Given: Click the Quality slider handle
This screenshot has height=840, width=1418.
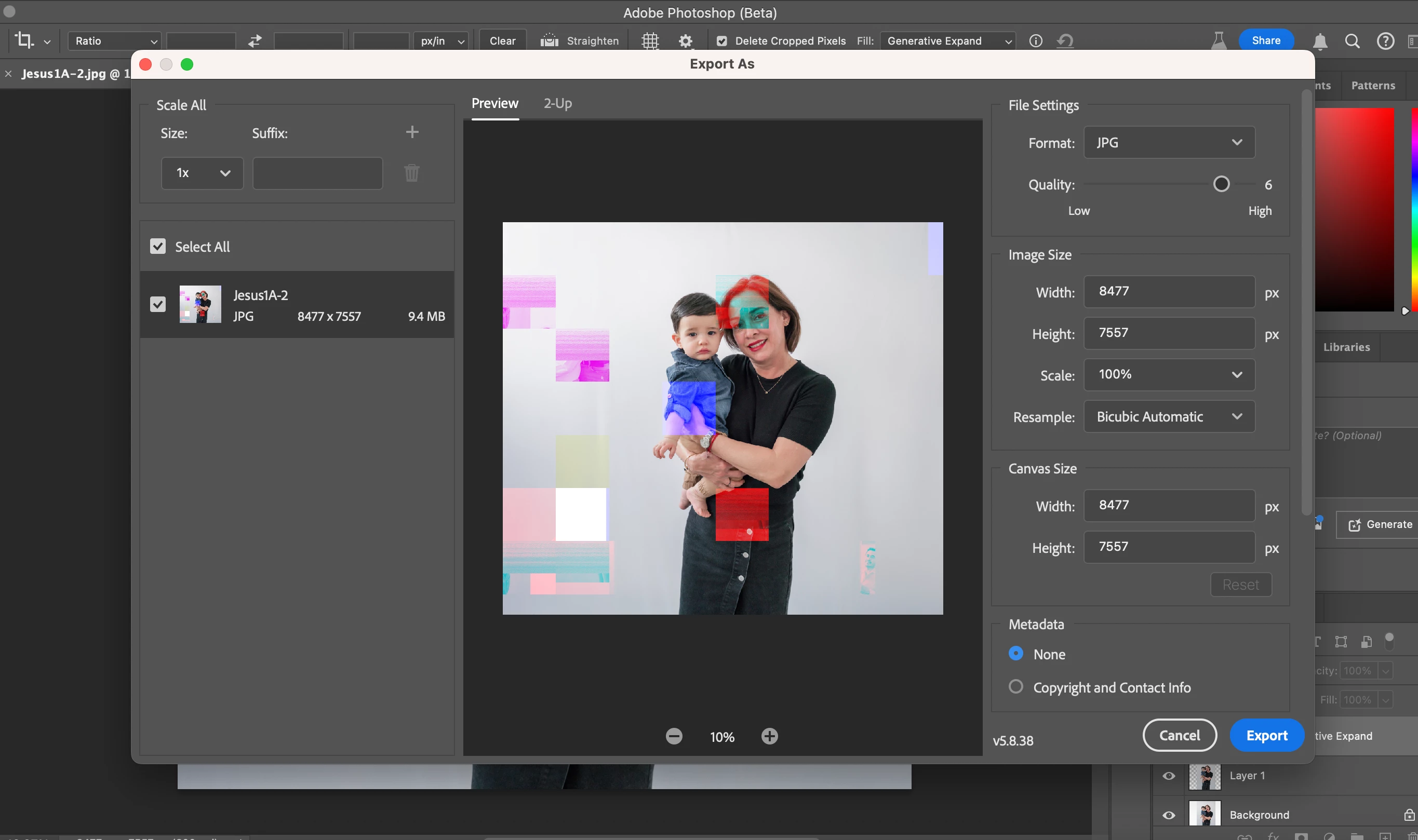Looking at the screenshot, I should click(x=1222, y=184).
